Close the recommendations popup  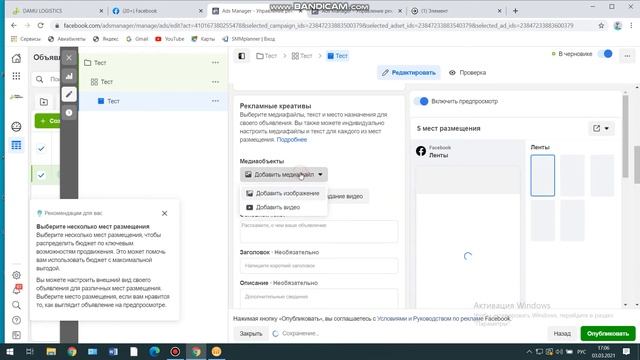point(164,213)
